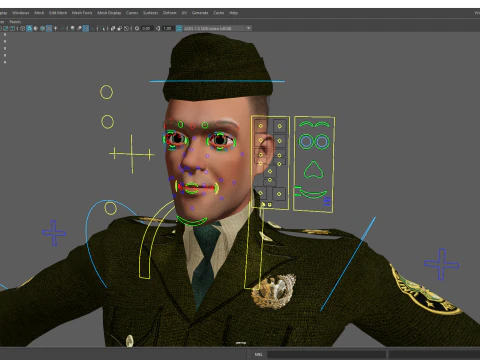Screen dimensions: 480x360
Task: Open the UV menu
Action: pyautogui.click(x=184, y=13)
